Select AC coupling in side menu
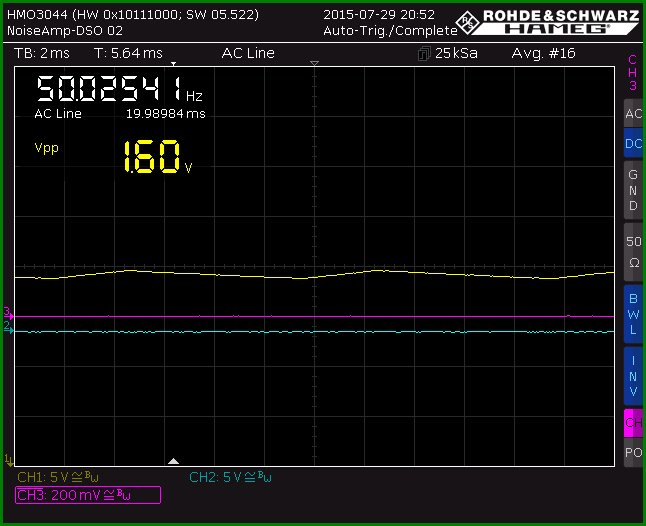 click(634, 113)
